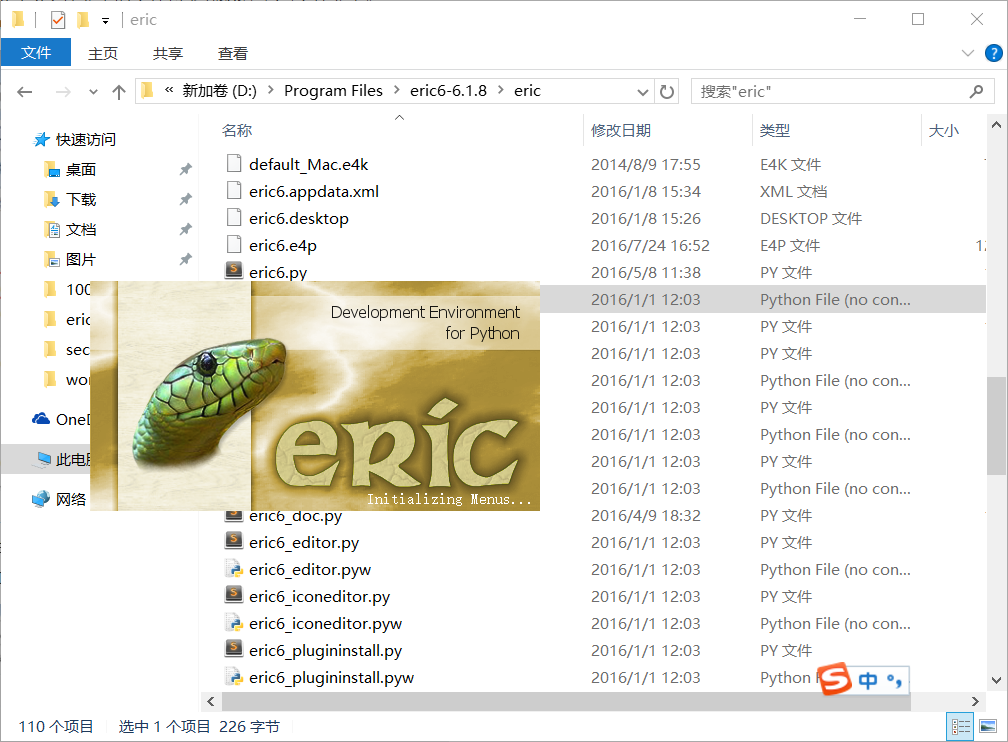Open the quick access toolbar customize dropdown
1008x742 pixels.
(105, 21)
